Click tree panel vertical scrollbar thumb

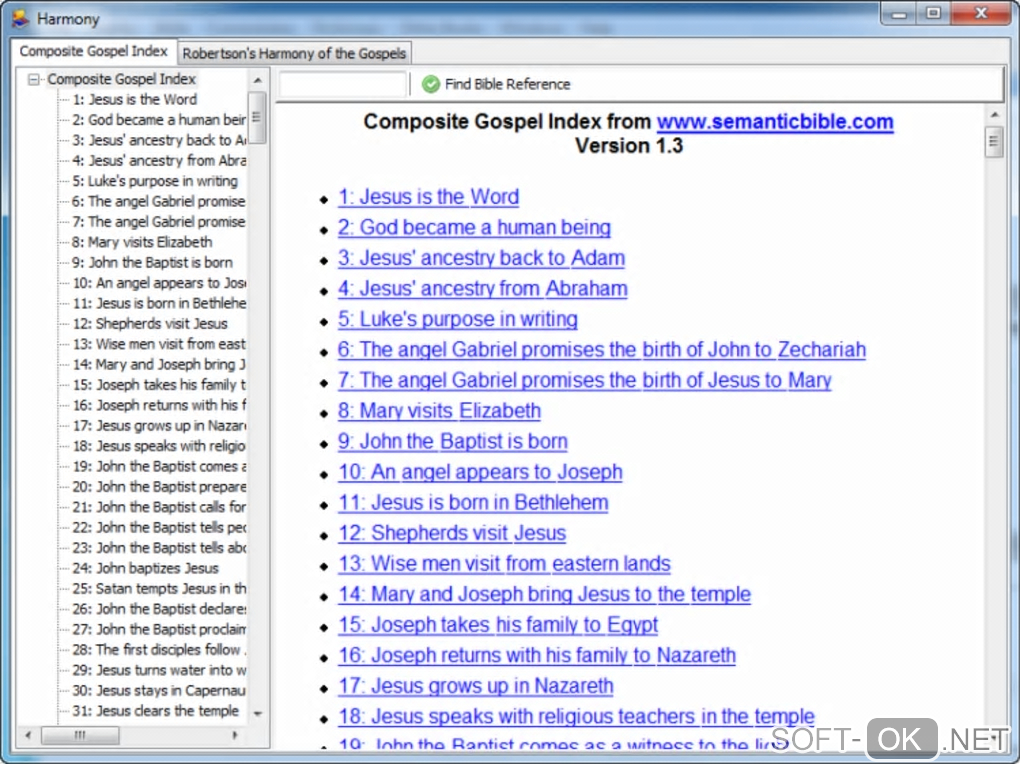coord(258,117)
